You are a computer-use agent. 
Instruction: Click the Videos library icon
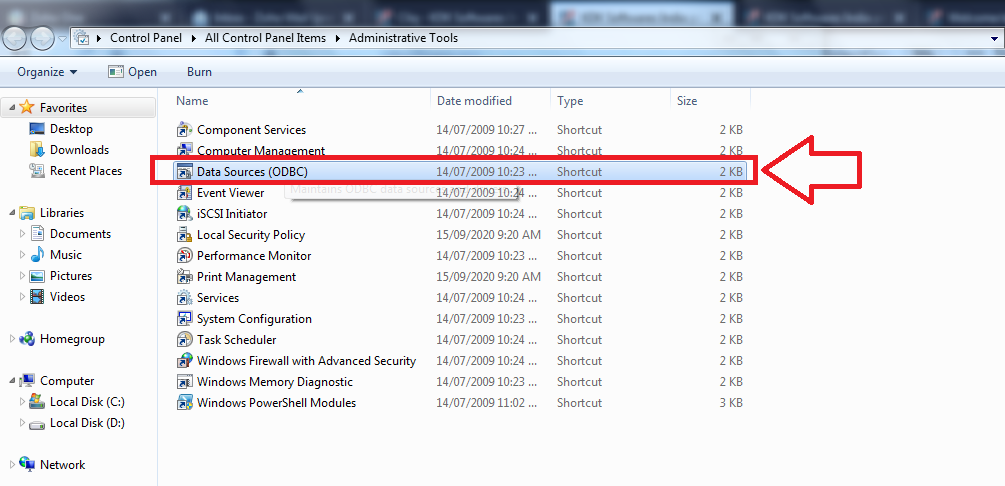38,297
